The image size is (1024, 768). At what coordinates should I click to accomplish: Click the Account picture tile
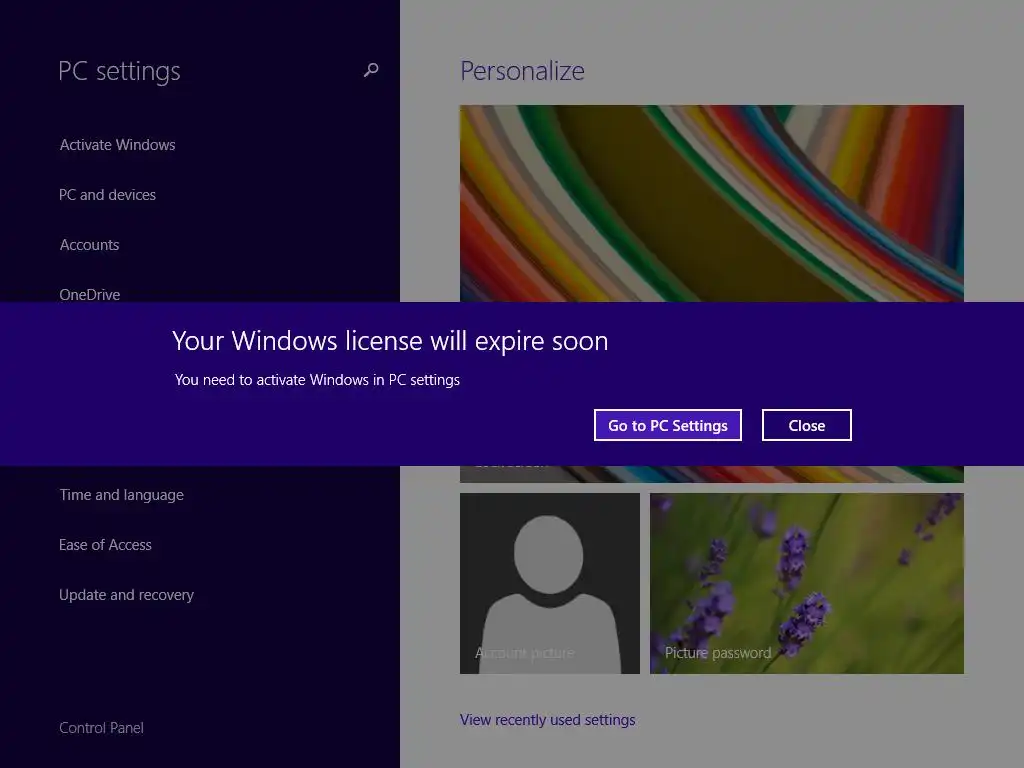(550, 583)
